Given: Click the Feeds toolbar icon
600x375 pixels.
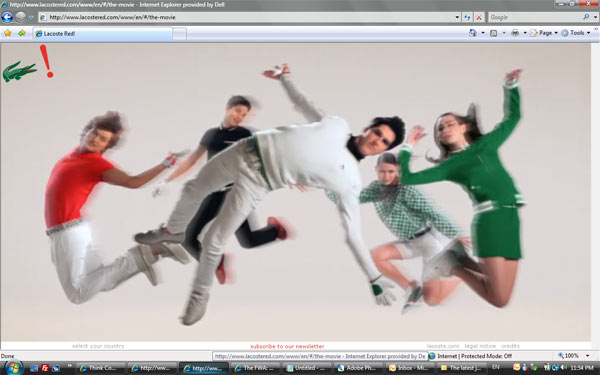Looking at the screenshot, I should tap(494, 33).
